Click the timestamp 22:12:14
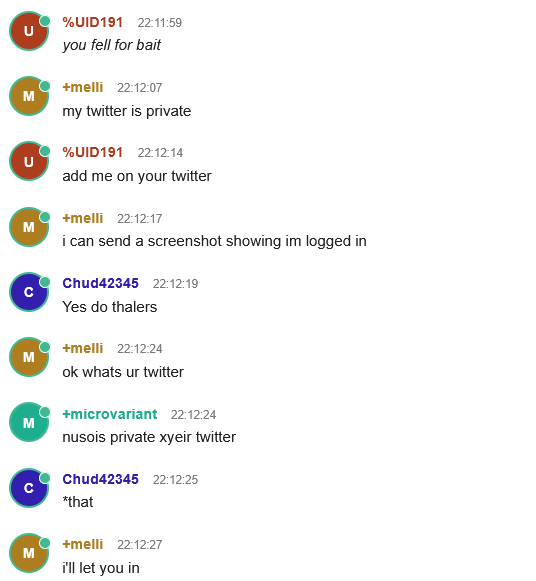 (x=160, y=153)
